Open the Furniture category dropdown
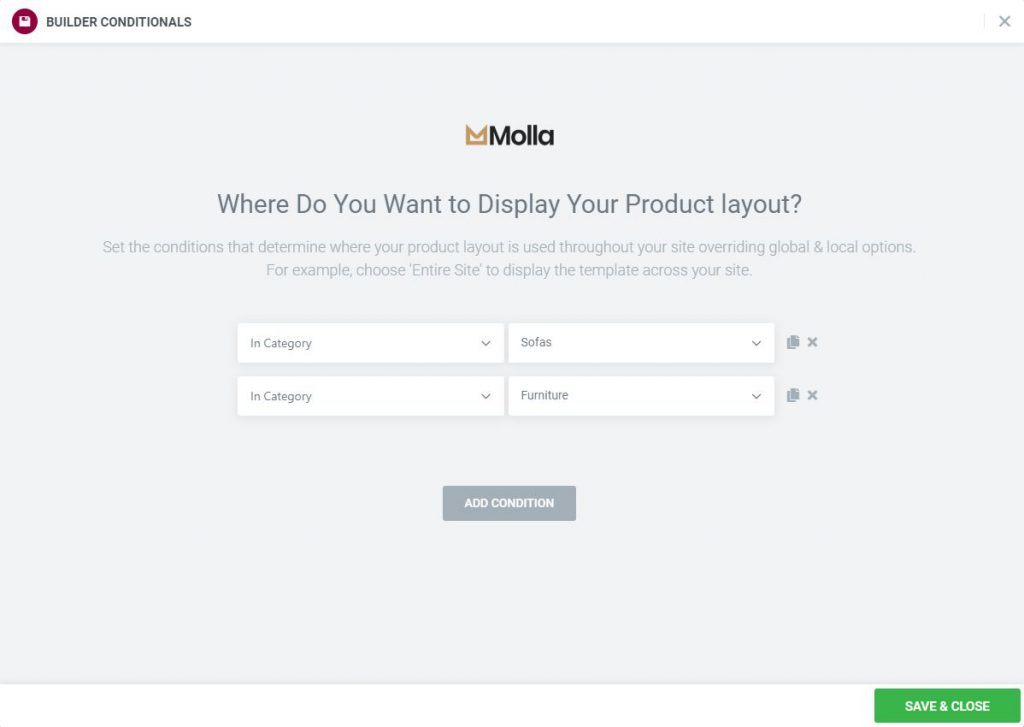 point(641,396)
